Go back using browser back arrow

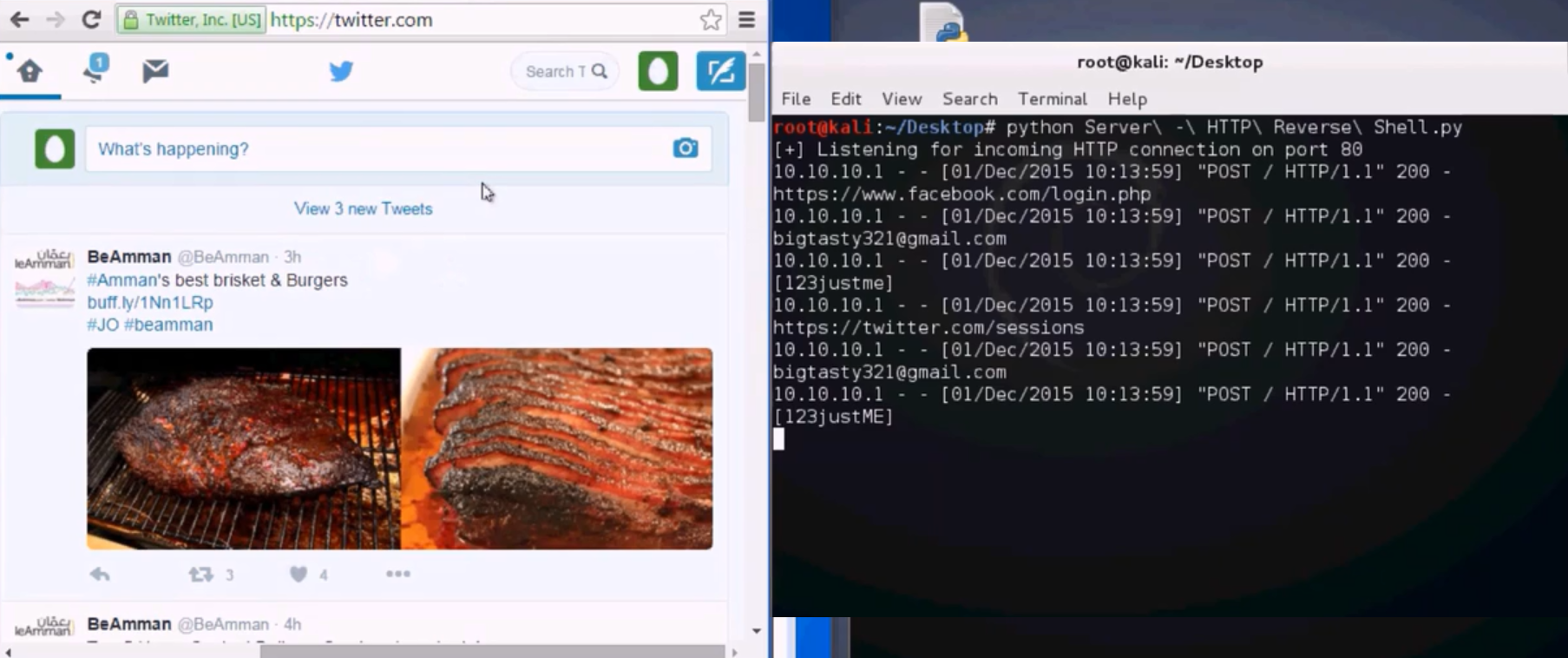(19, 19)
